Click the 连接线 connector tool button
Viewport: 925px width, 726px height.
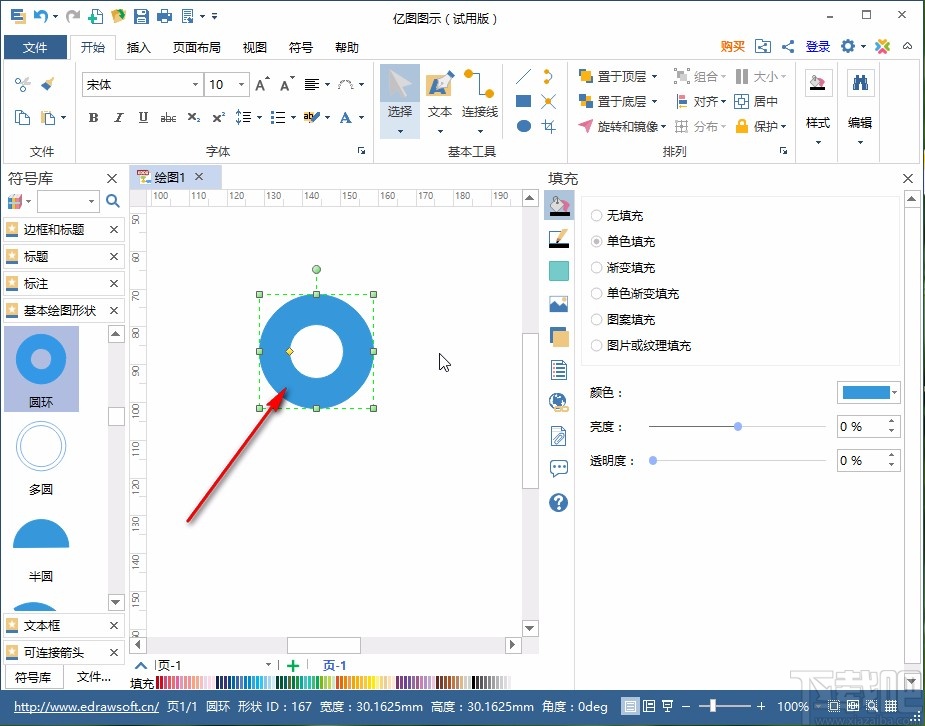click(480, 101)
